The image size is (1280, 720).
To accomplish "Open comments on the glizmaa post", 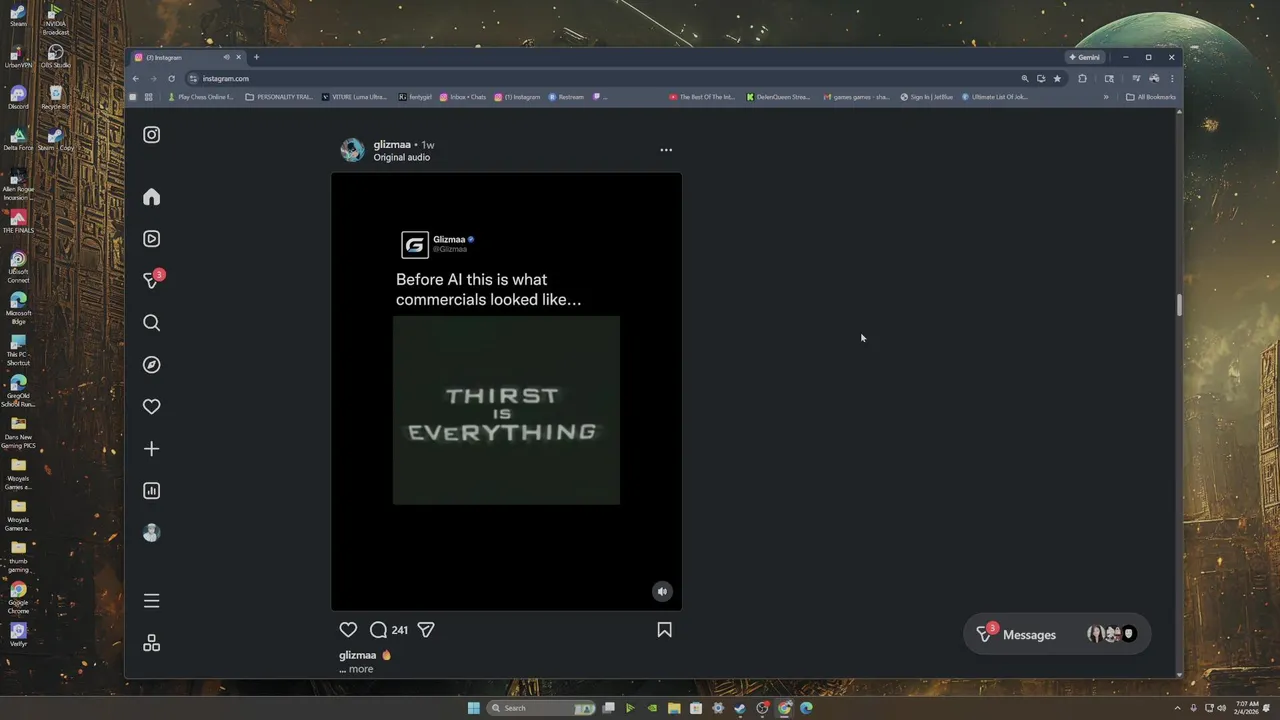I will click(x=378, y=630).
